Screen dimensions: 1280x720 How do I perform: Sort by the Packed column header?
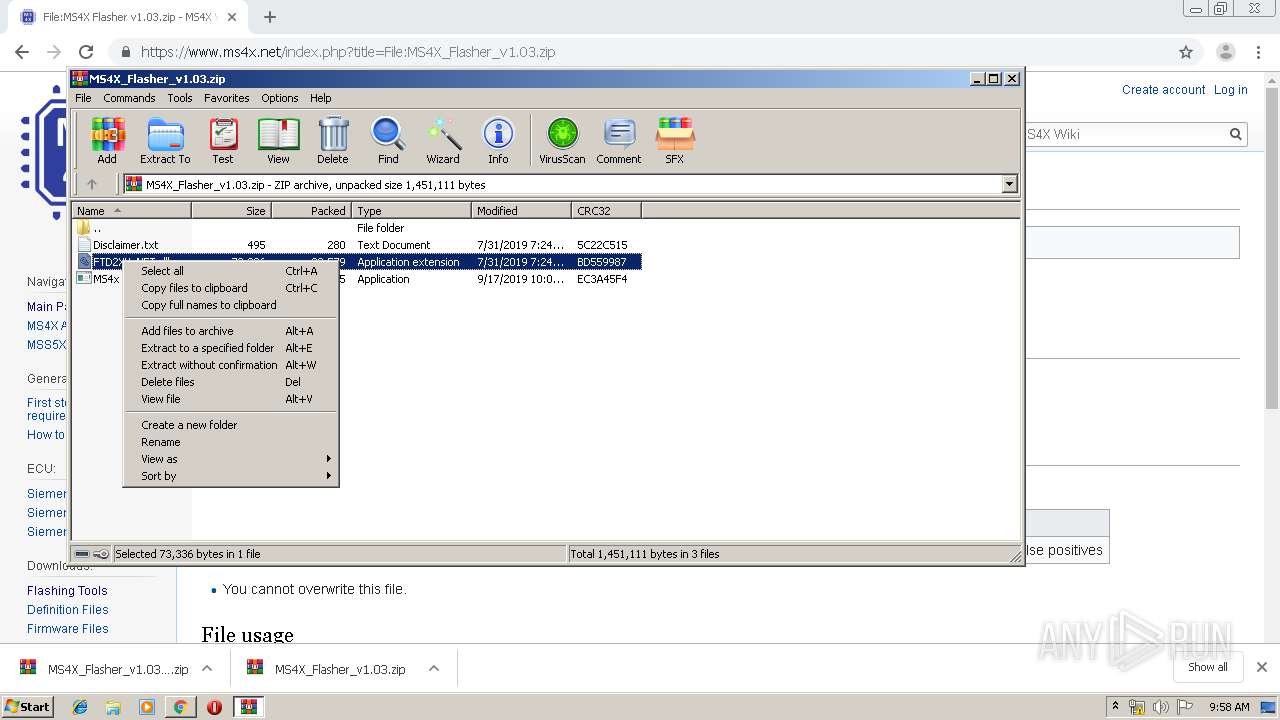click(311, 210)
